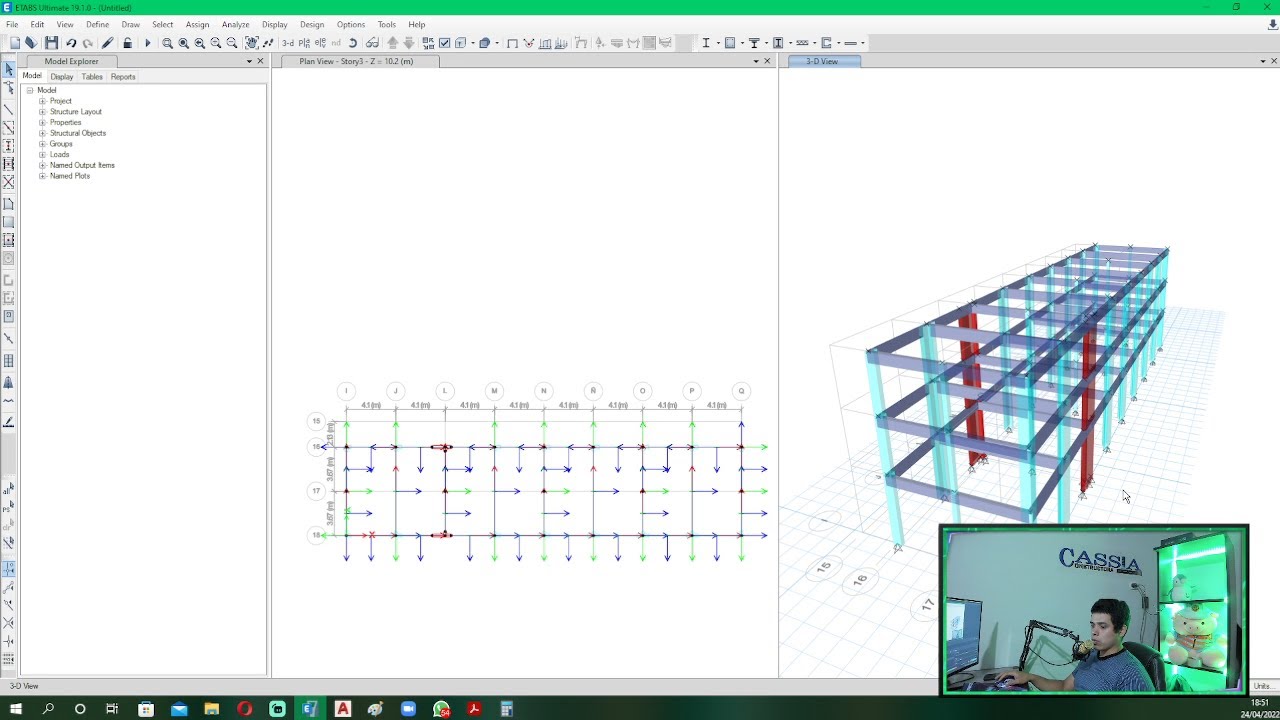Expand the Structural Objects node
Viewport: 1280px width, 720px height.
tap(43, 133)
